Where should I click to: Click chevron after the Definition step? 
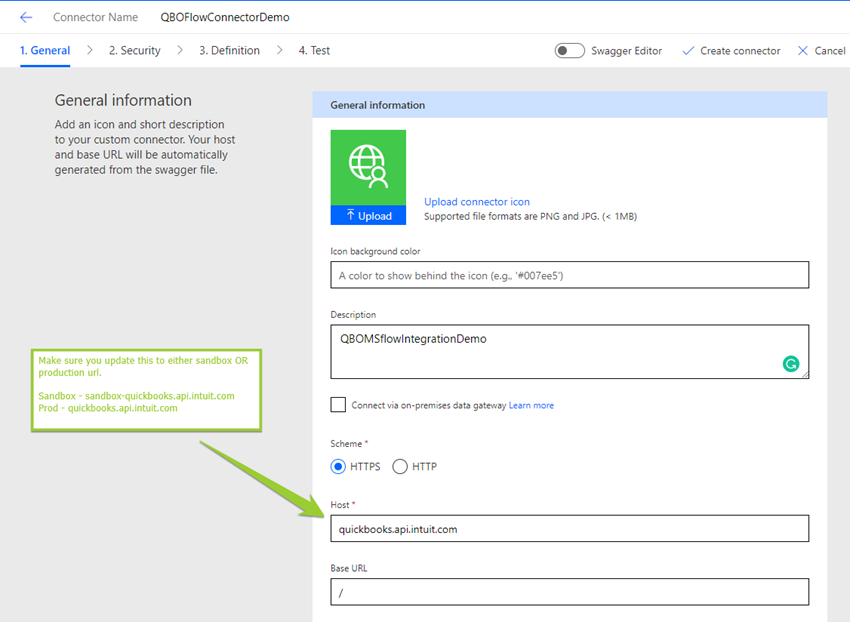[279, 50]
